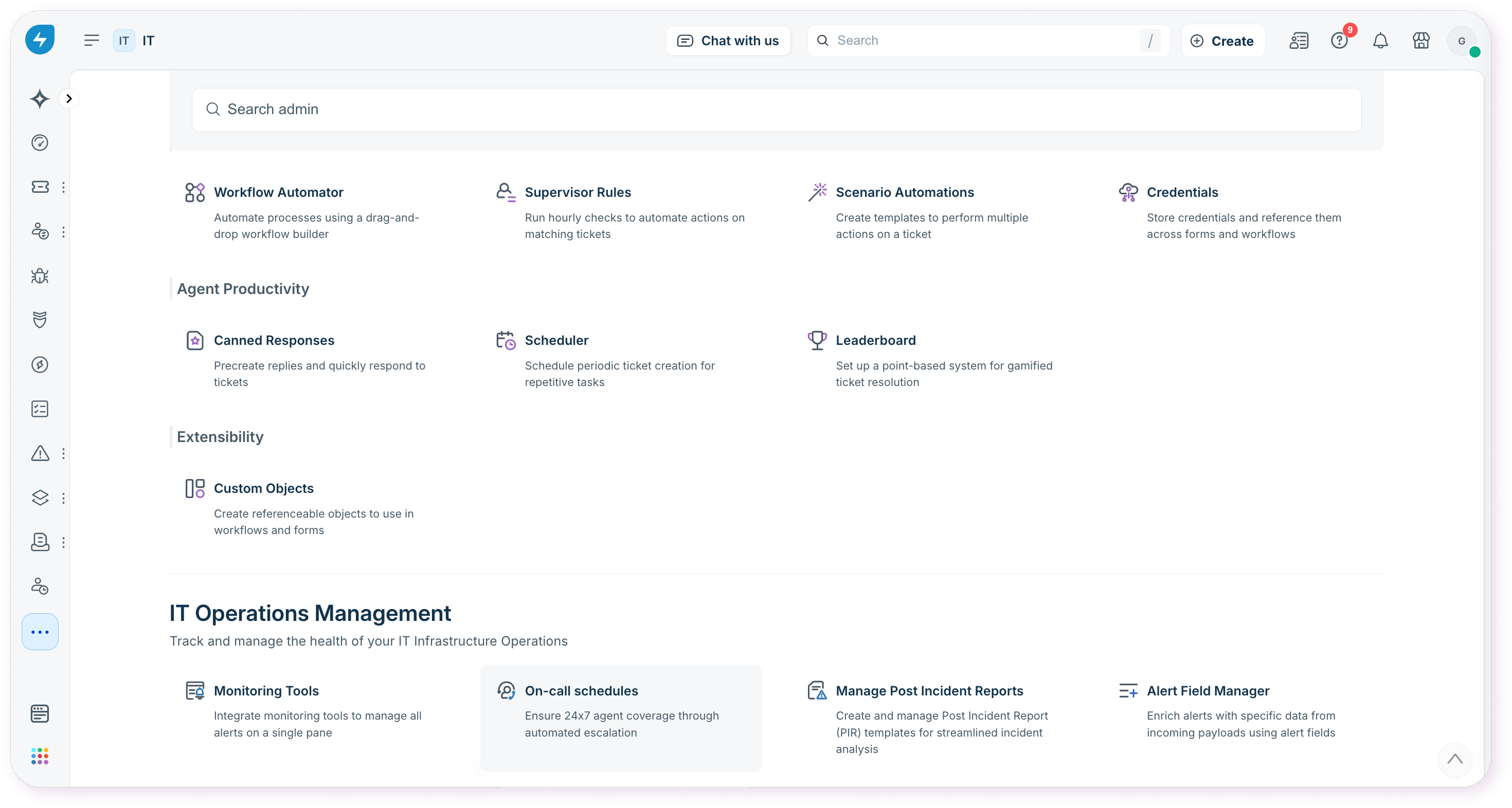Open the bug problems sidebar icon

coord(40,276)
